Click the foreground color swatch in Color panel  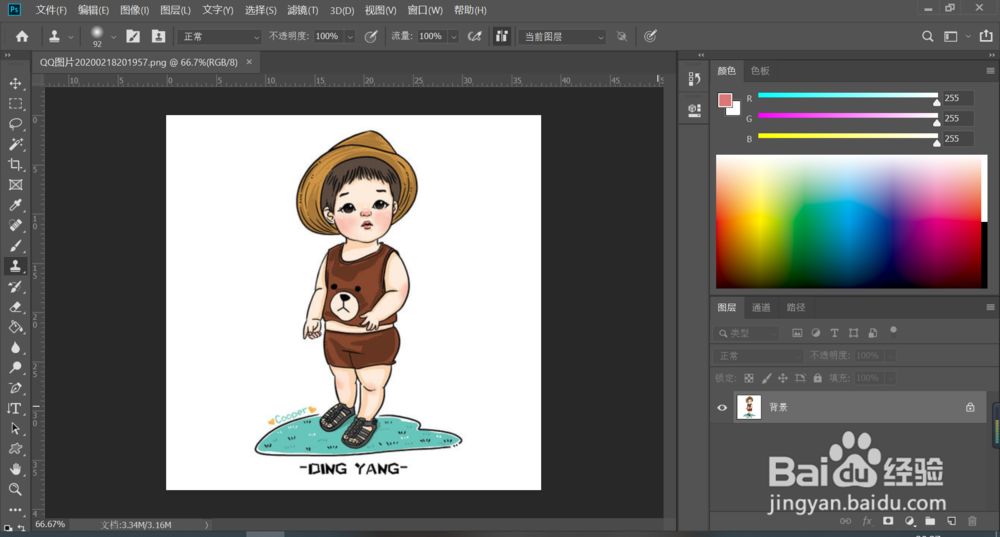pos(725,100)
